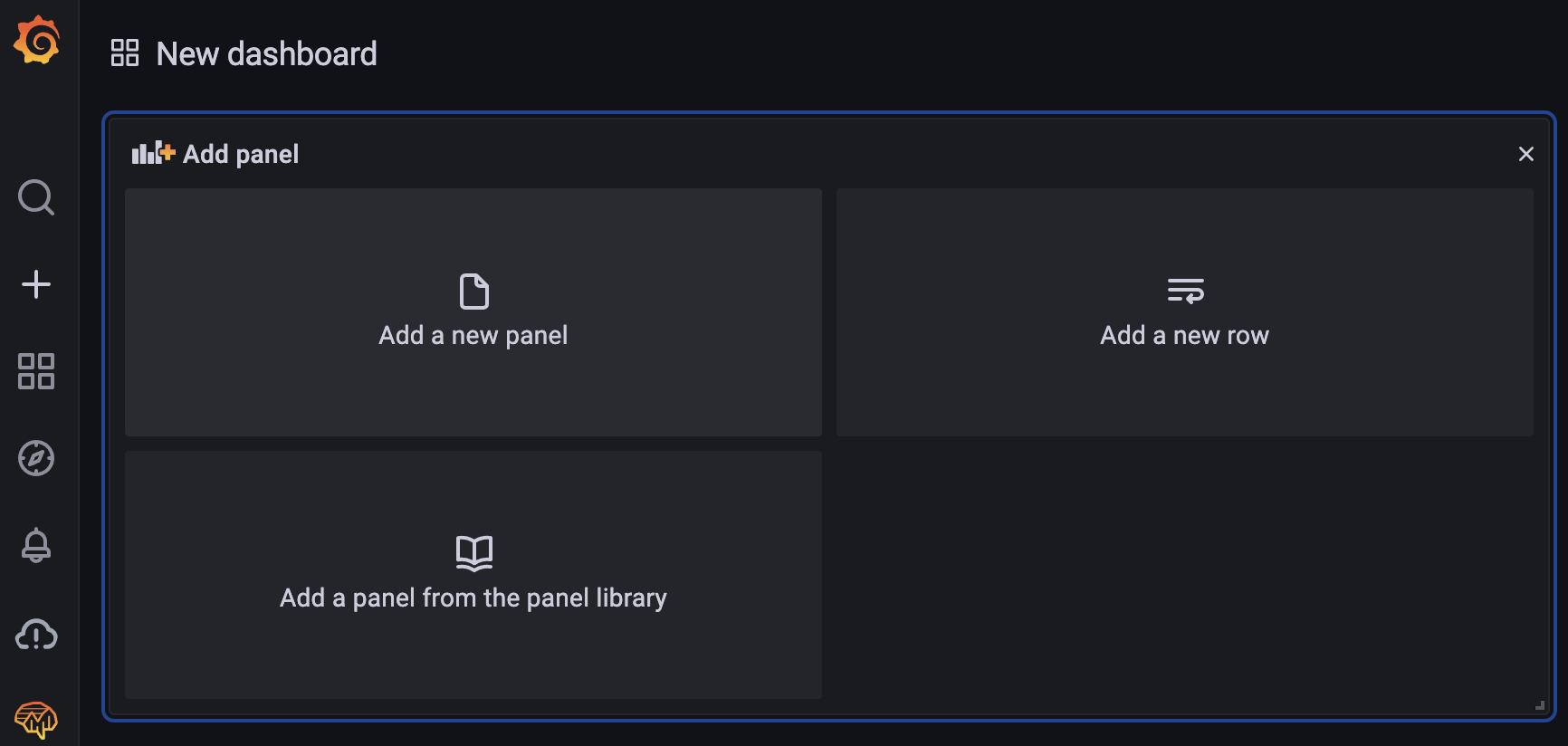Open the orange Machine Learning brain icon
This screenshot has width=1568, height=746.
(x=36, y=721)
